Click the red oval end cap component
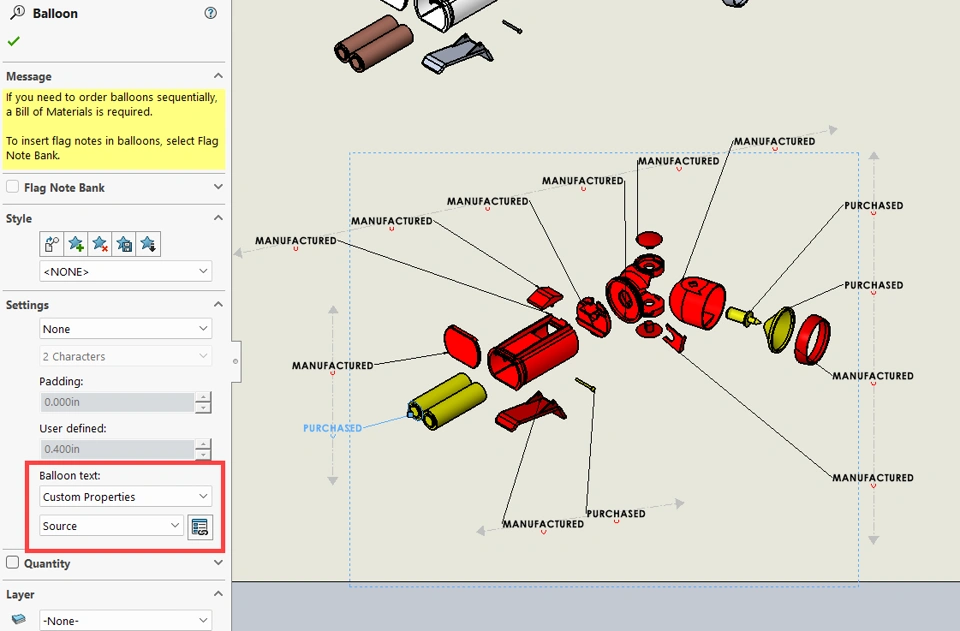 click(x=462, y=346)
